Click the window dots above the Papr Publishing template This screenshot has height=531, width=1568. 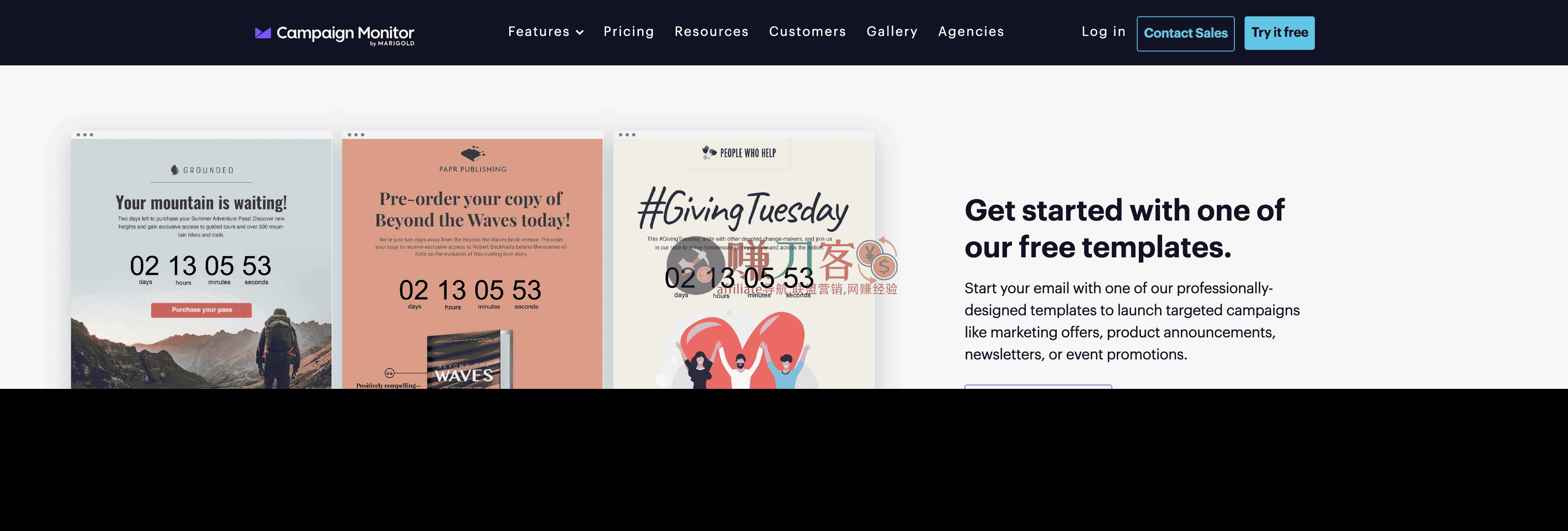coord(356,134)
